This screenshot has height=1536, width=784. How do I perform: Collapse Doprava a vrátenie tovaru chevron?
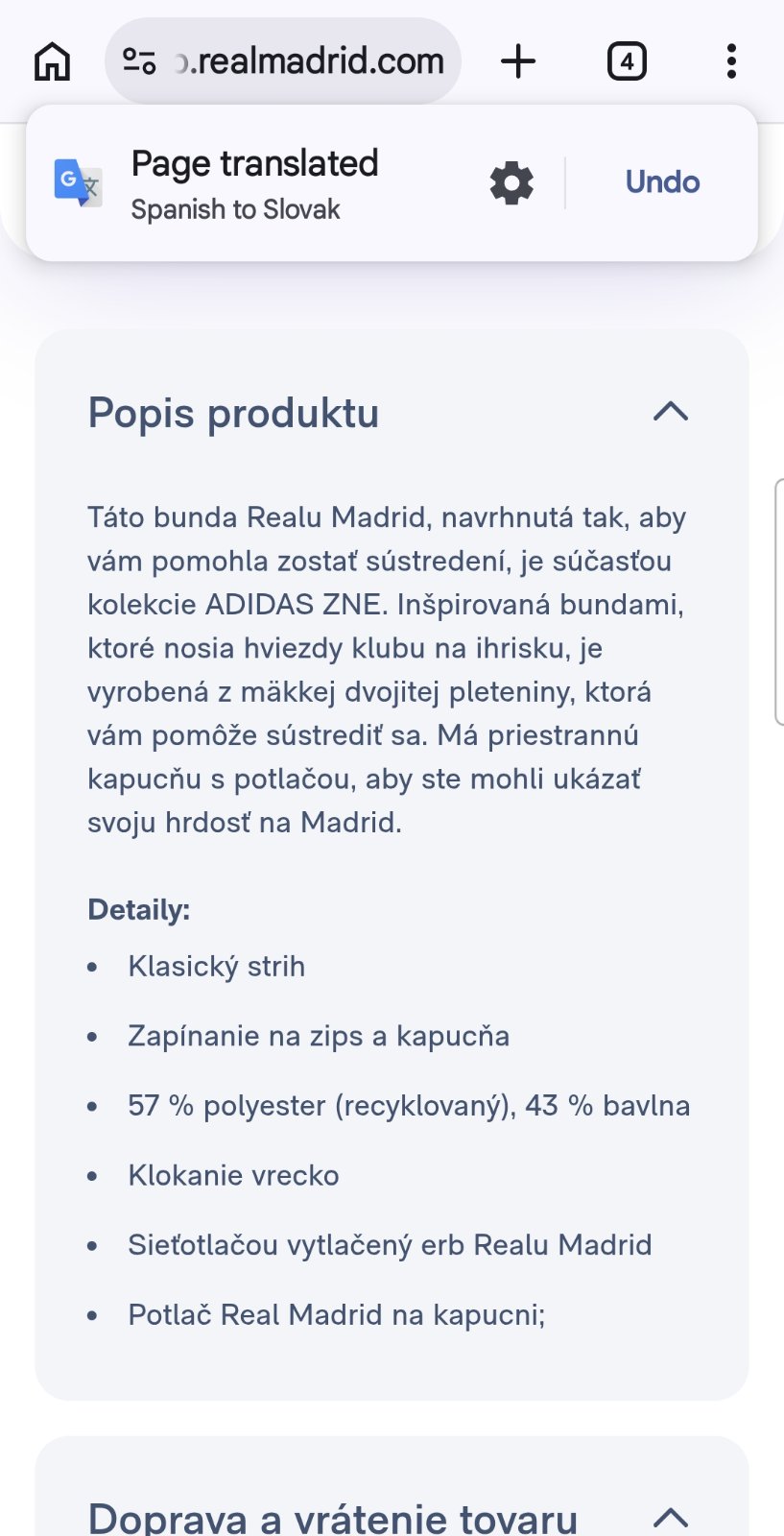pos(671,1517)
